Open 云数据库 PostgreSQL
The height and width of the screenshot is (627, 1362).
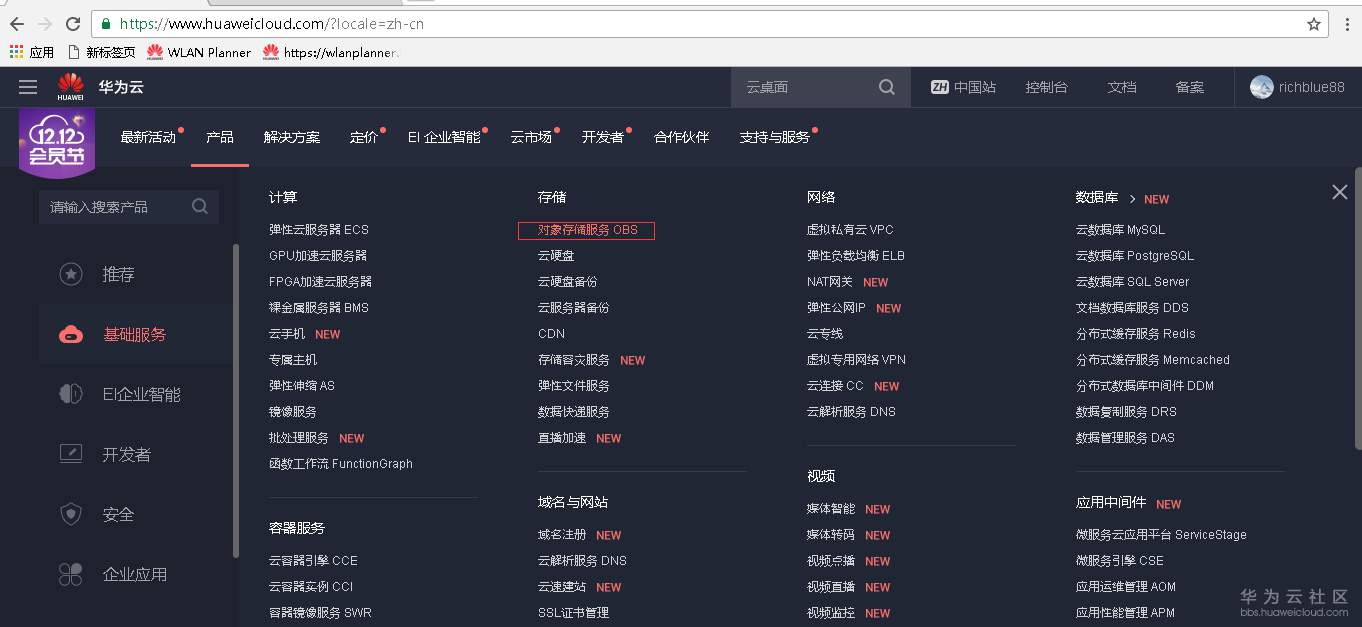tap(1135, 255)
